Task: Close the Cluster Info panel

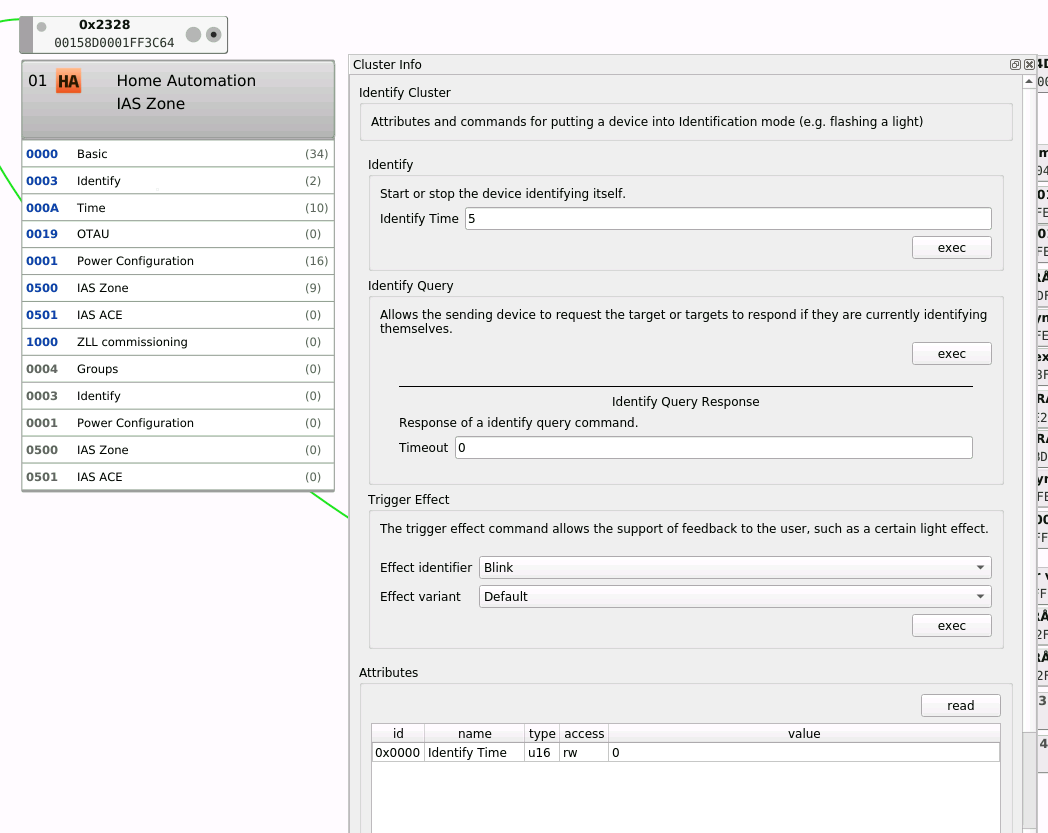Action: click(1029, 64)
